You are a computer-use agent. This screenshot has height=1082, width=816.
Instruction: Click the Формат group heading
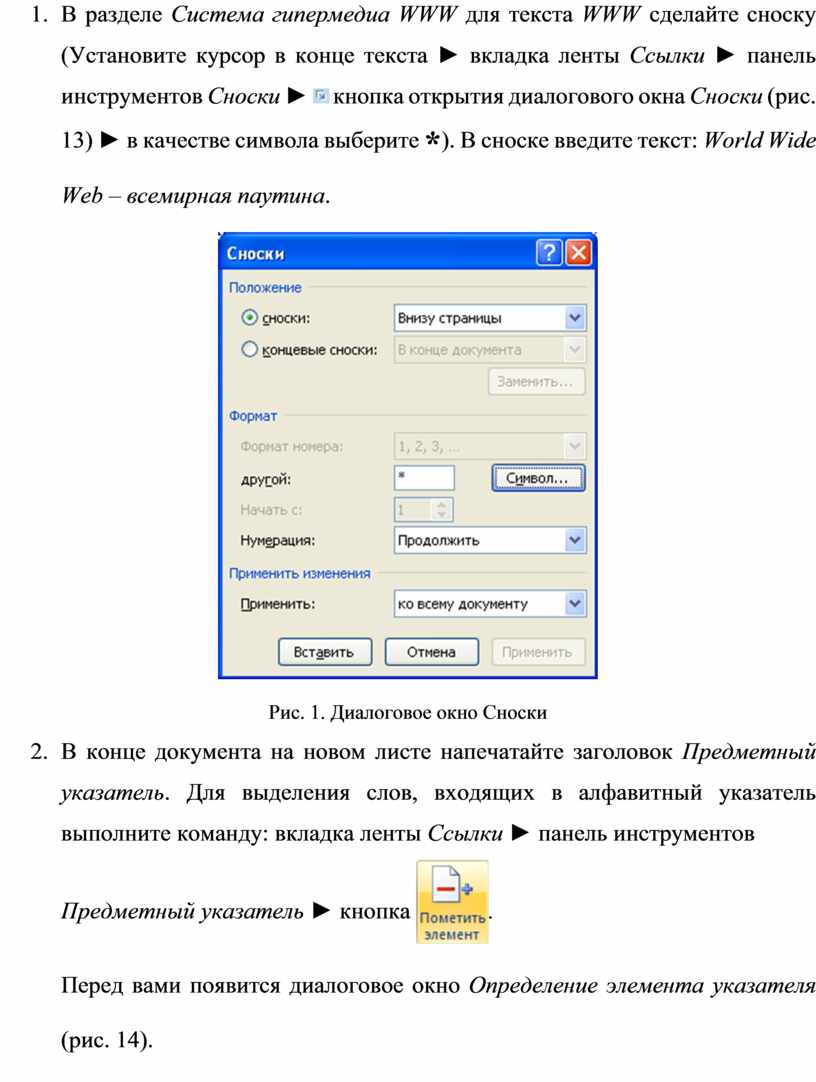coord(253,416)
